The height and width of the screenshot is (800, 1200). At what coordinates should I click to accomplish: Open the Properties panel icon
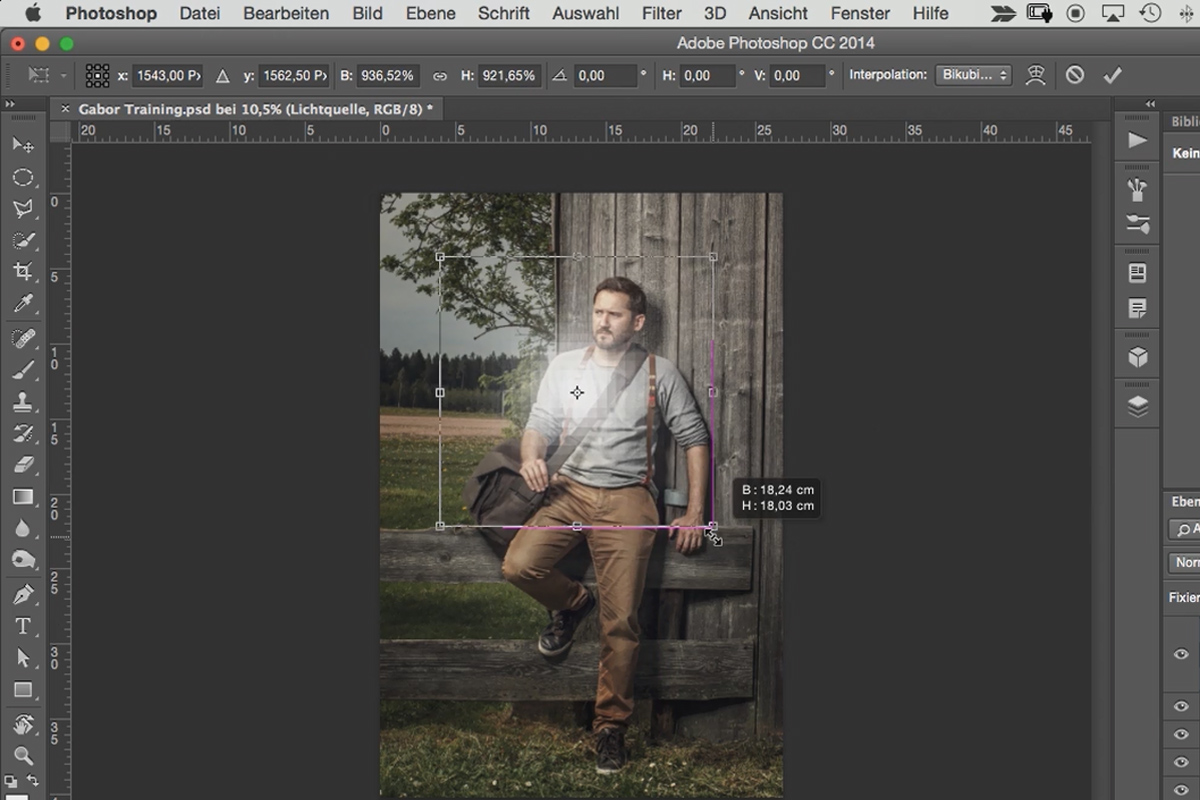coord(1137,273)
